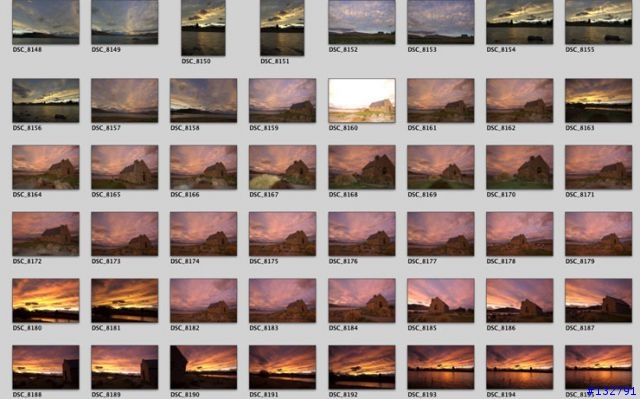640x399 pixels.
Task: Pick the DSC_8168 thumbnail
Action: (x=362, y=167)
